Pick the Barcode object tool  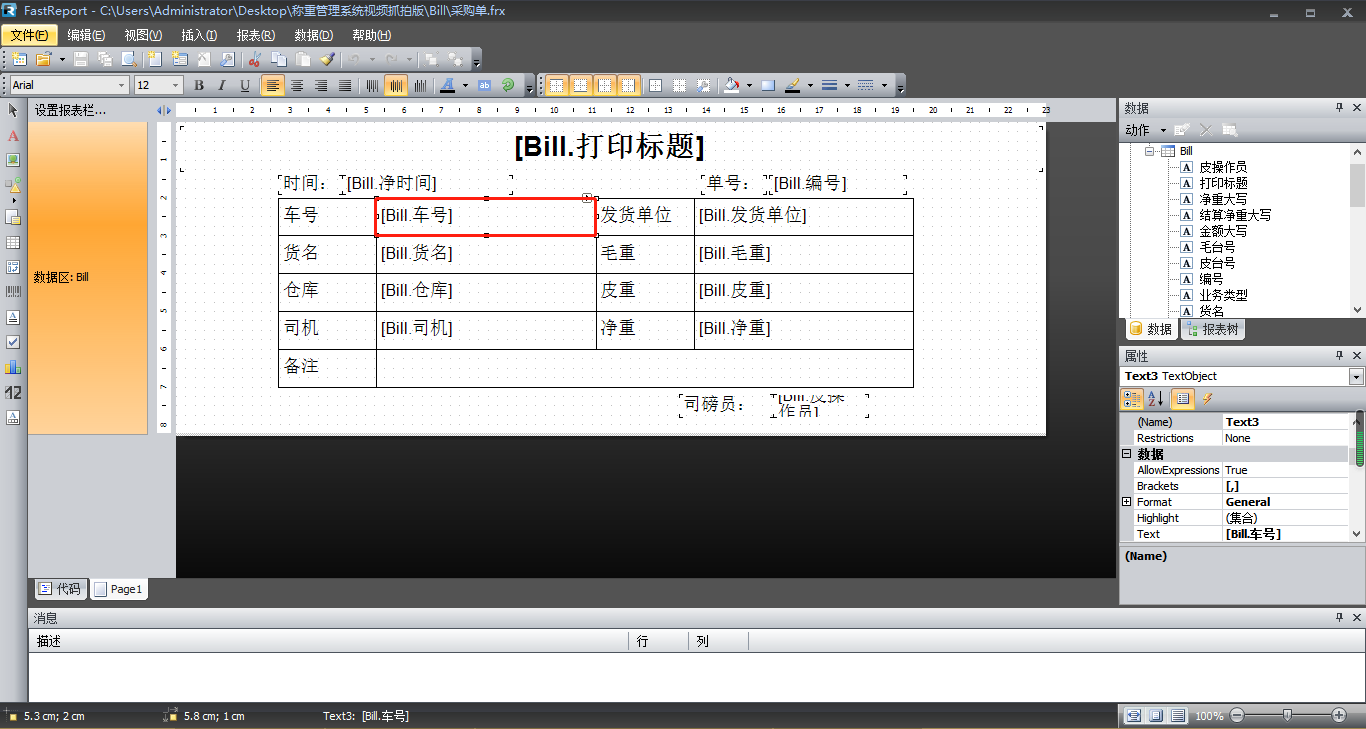(x=13, y=292)
